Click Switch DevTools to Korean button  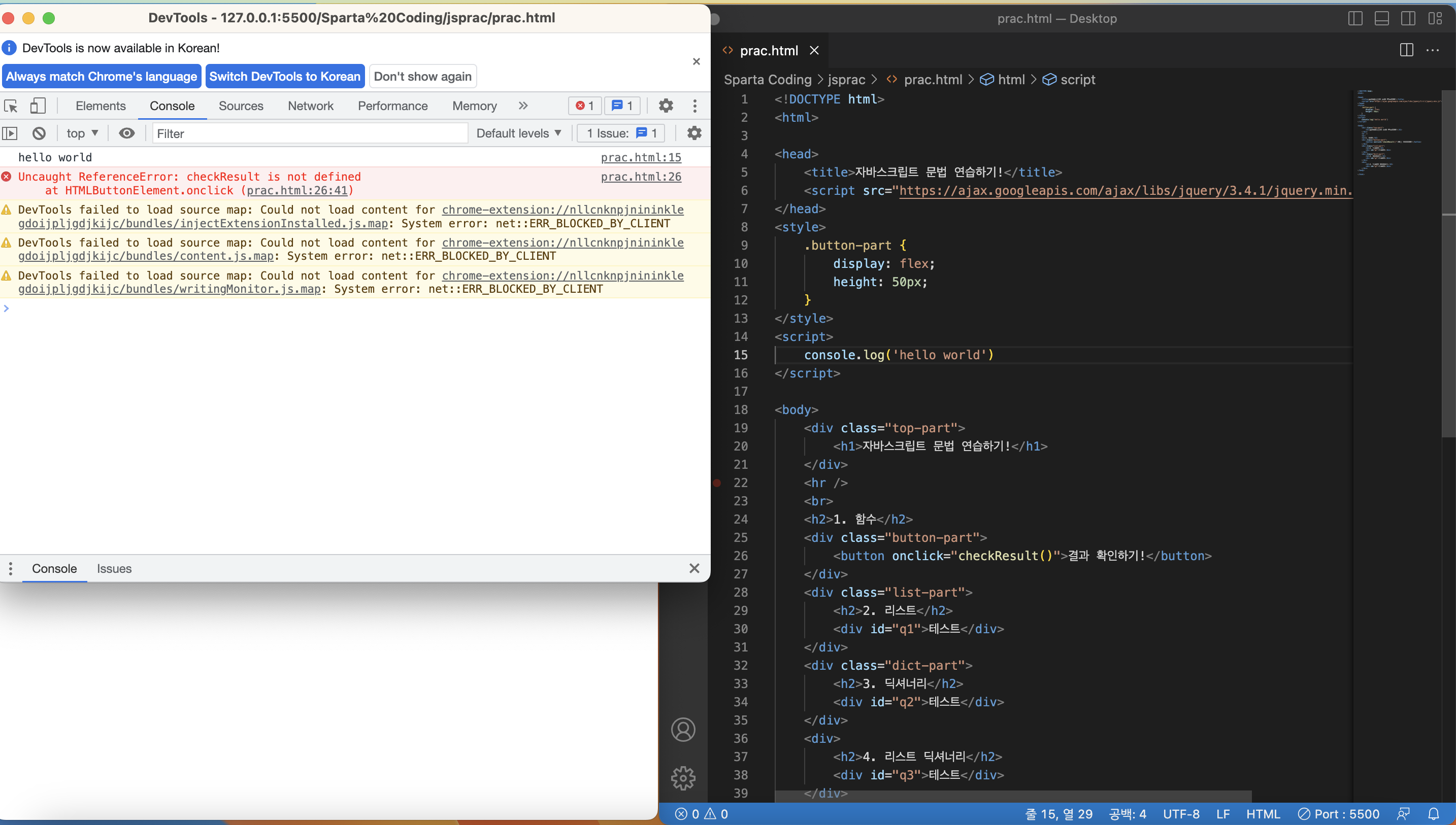pos(284,77)
